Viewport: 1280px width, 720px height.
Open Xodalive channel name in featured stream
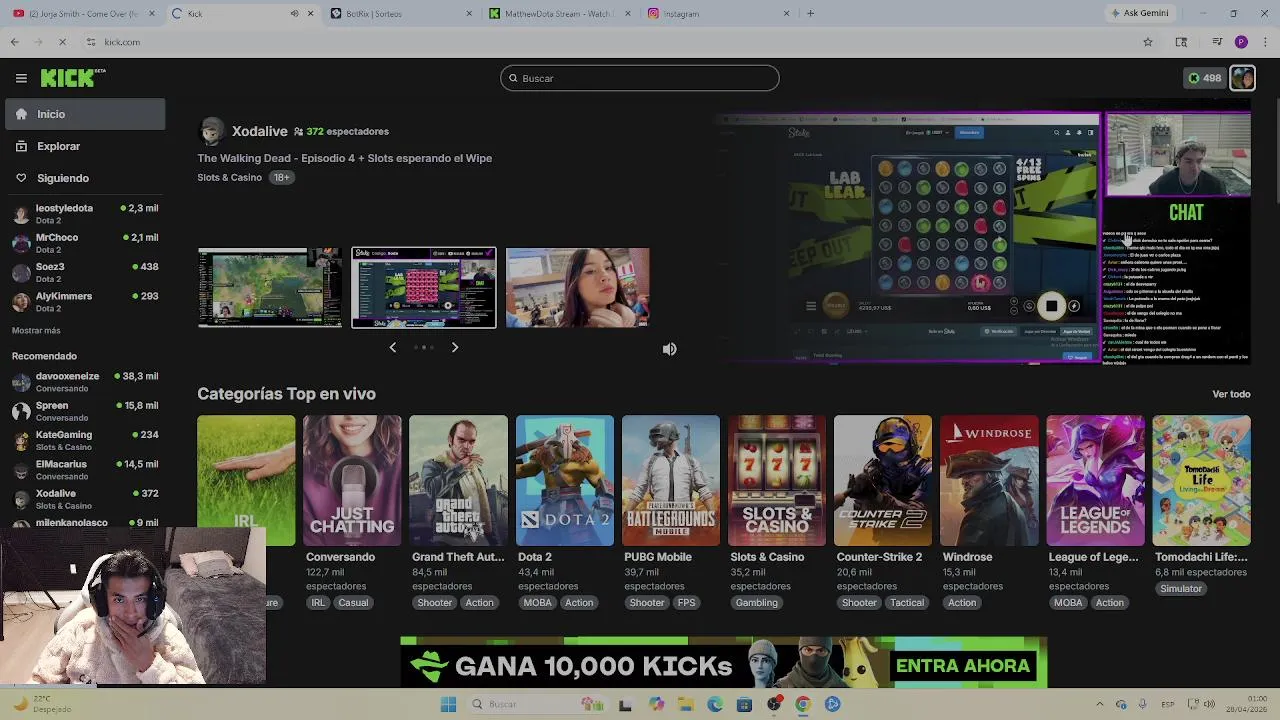260,131
